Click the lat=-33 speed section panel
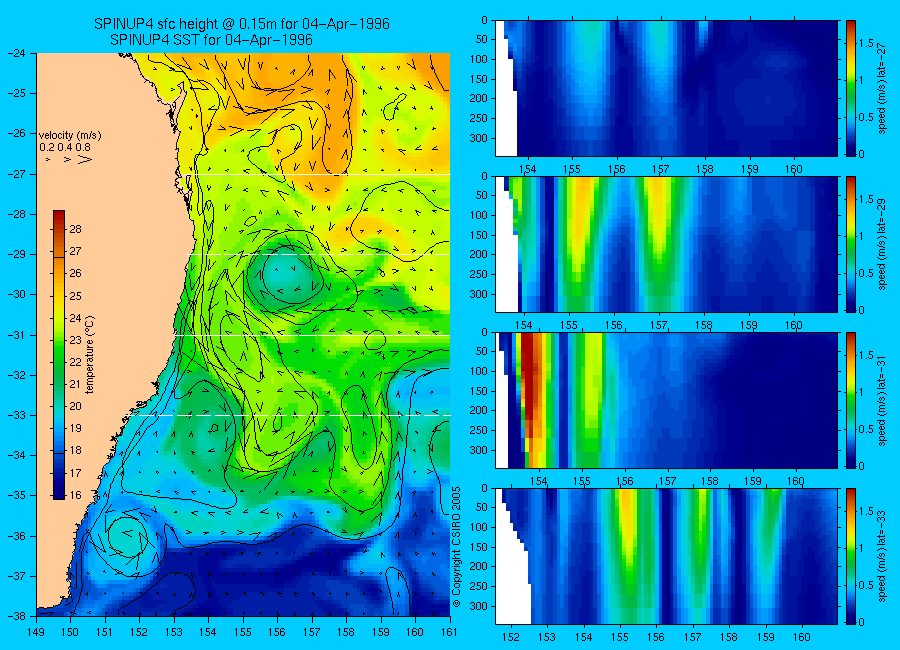900x650 pixels. pyautogui.click(x=666, y=556)
